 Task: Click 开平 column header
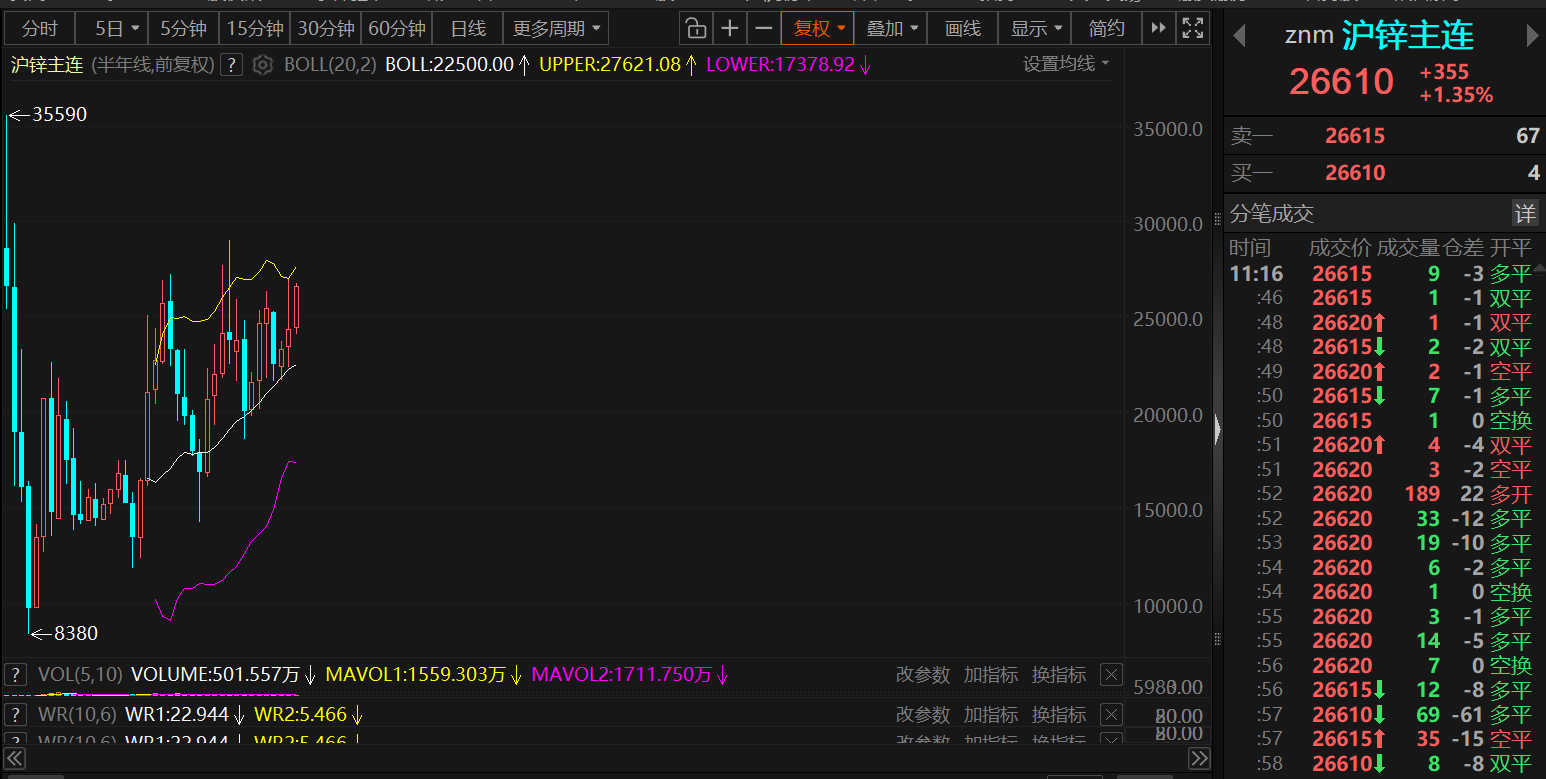pos(1510,248)
